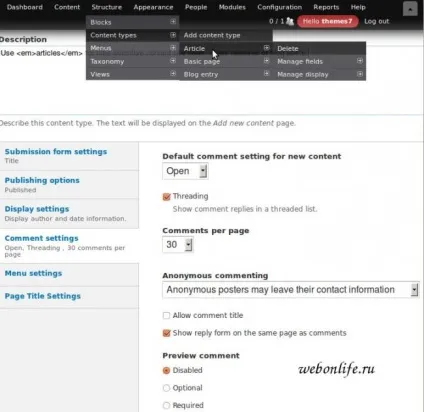This screenshot has height=412, width=424.
Task: Click the toolbar collapse arrow icon at top right
Action: tap(410, 9)
